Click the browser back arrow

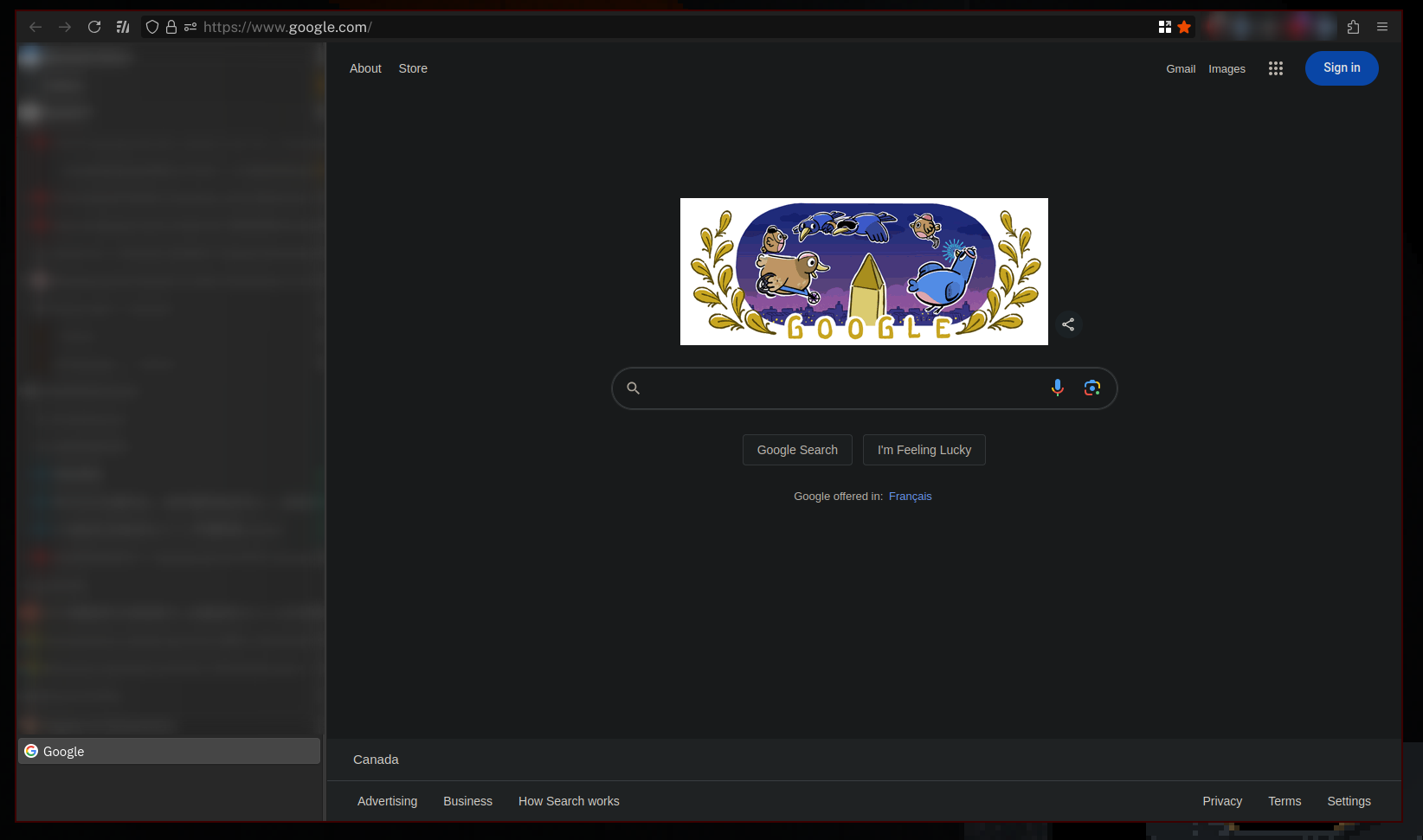click(x=35, y=27)
